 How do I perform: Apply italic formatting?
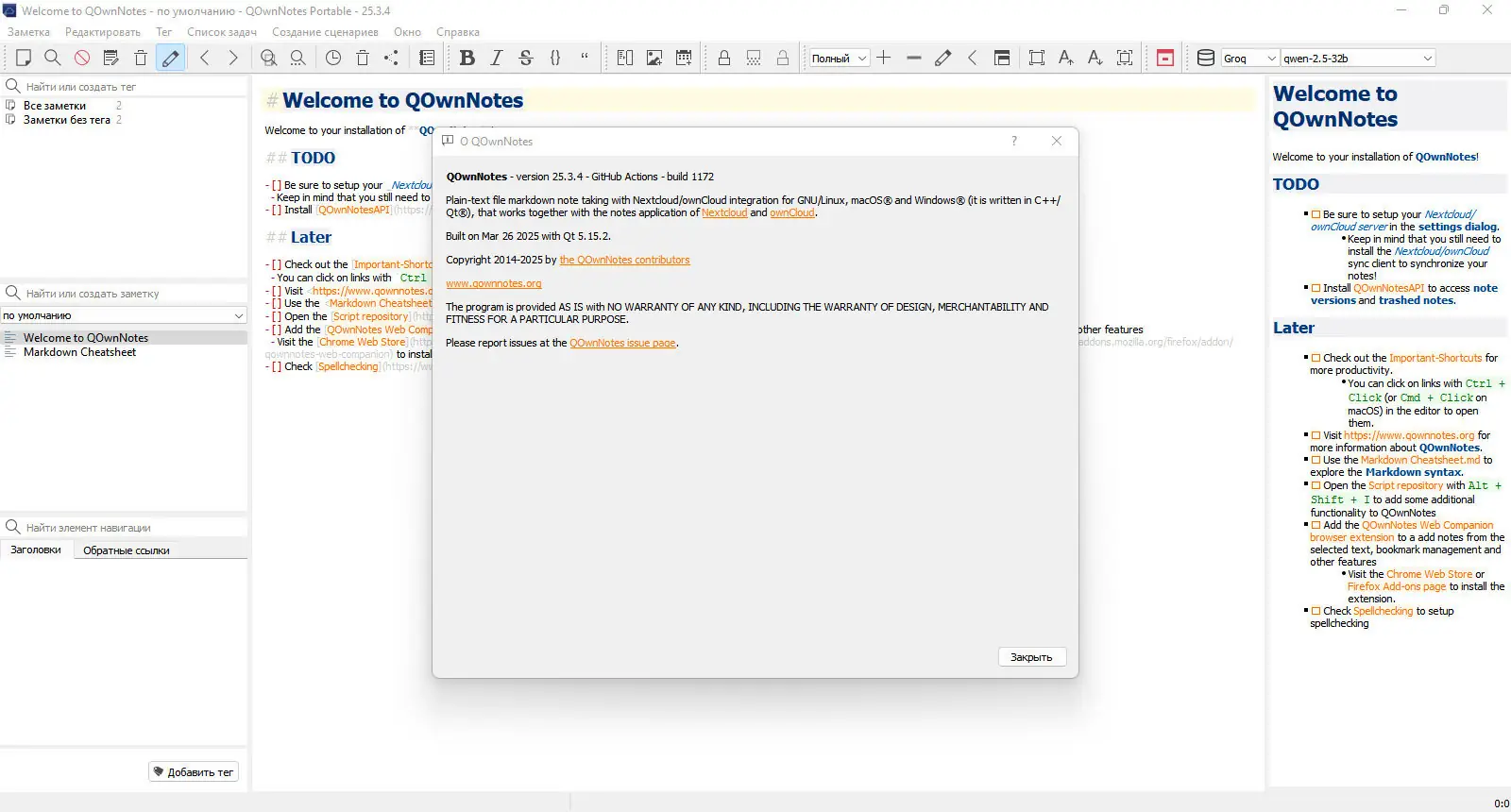(496, 59)
